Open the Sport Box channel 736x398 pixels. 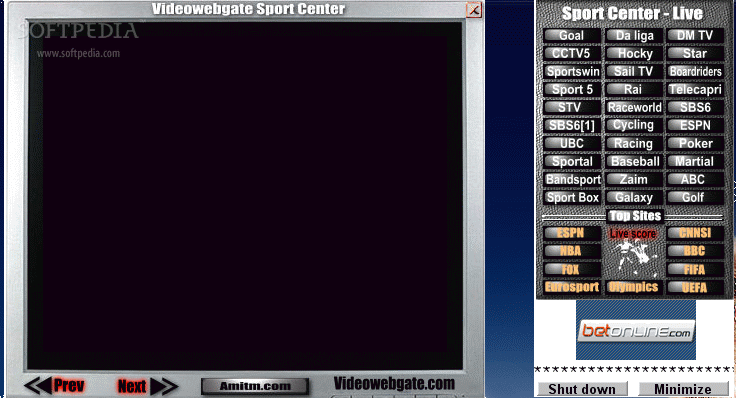pos(572,197)
